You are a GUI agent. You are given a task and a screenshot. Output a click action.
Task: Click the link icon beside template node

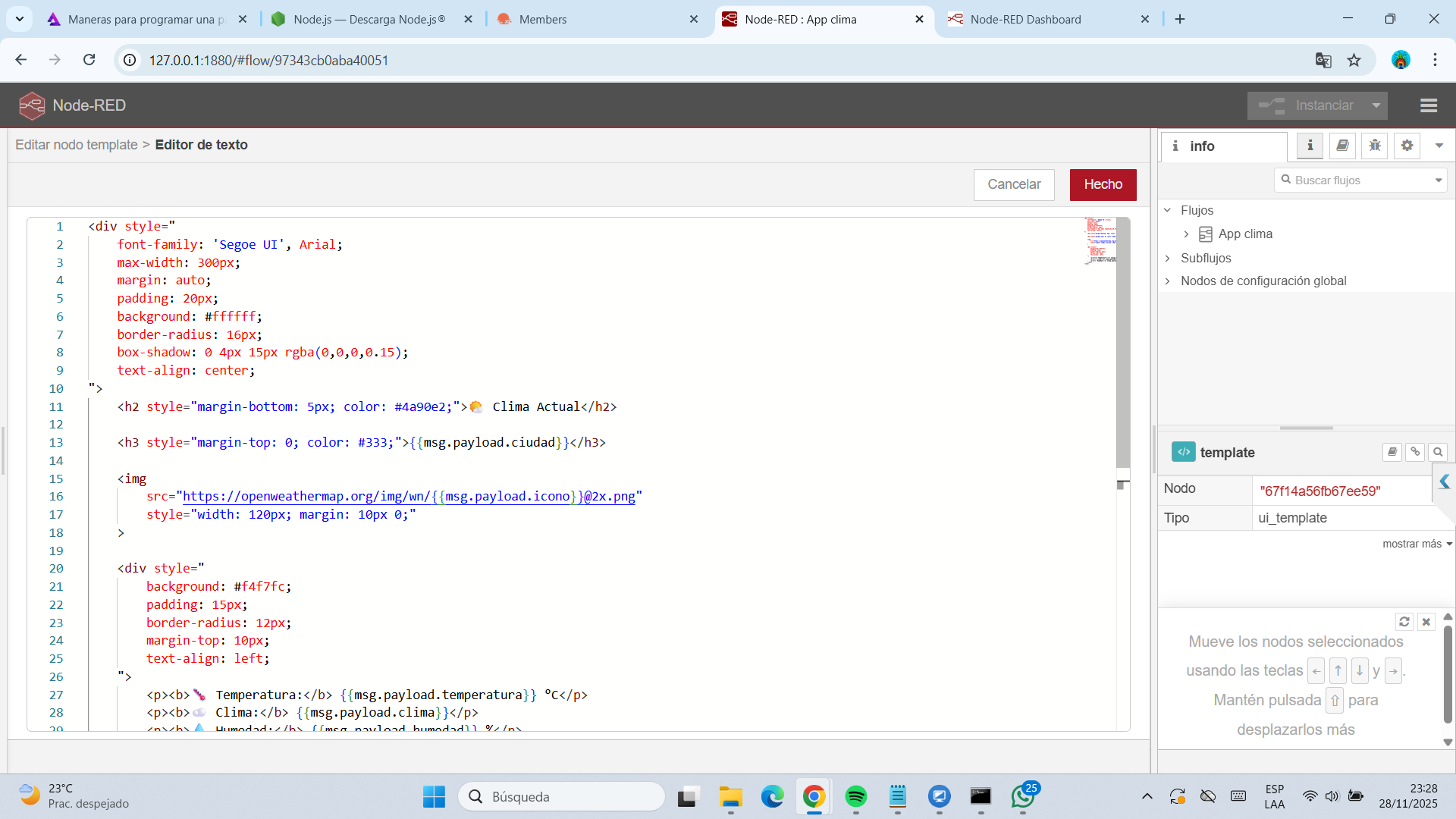point(1415,453)
